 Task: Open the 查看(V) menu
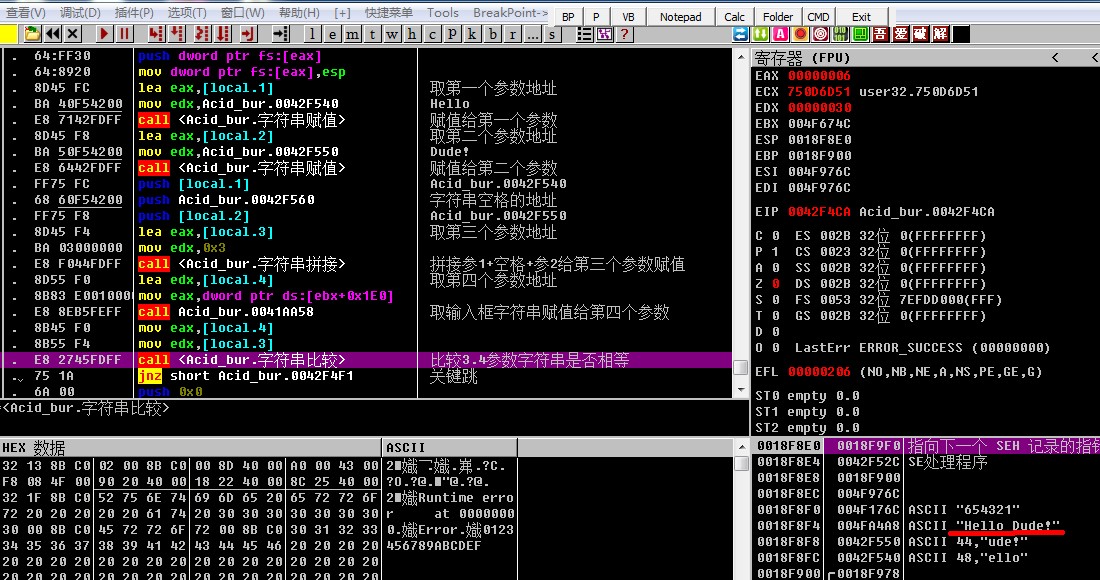(25, 13)
